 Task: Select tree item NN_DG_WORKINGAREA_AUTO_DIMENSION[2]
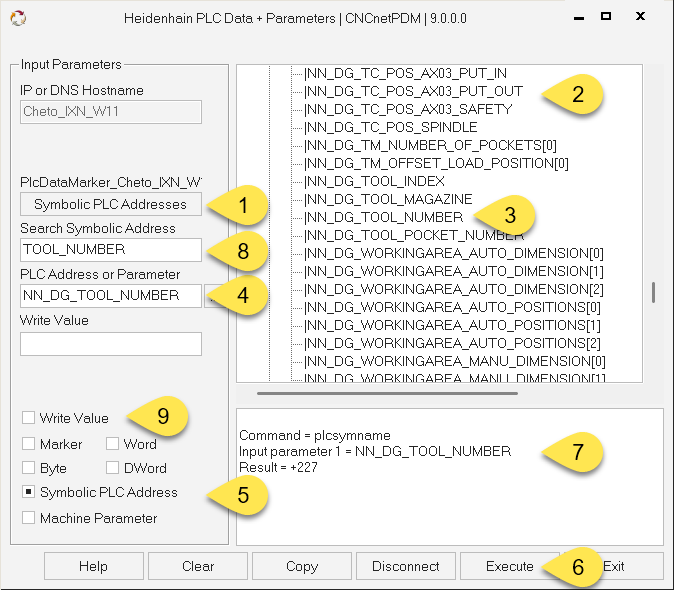pyautogui.click(x=454, y=290)
